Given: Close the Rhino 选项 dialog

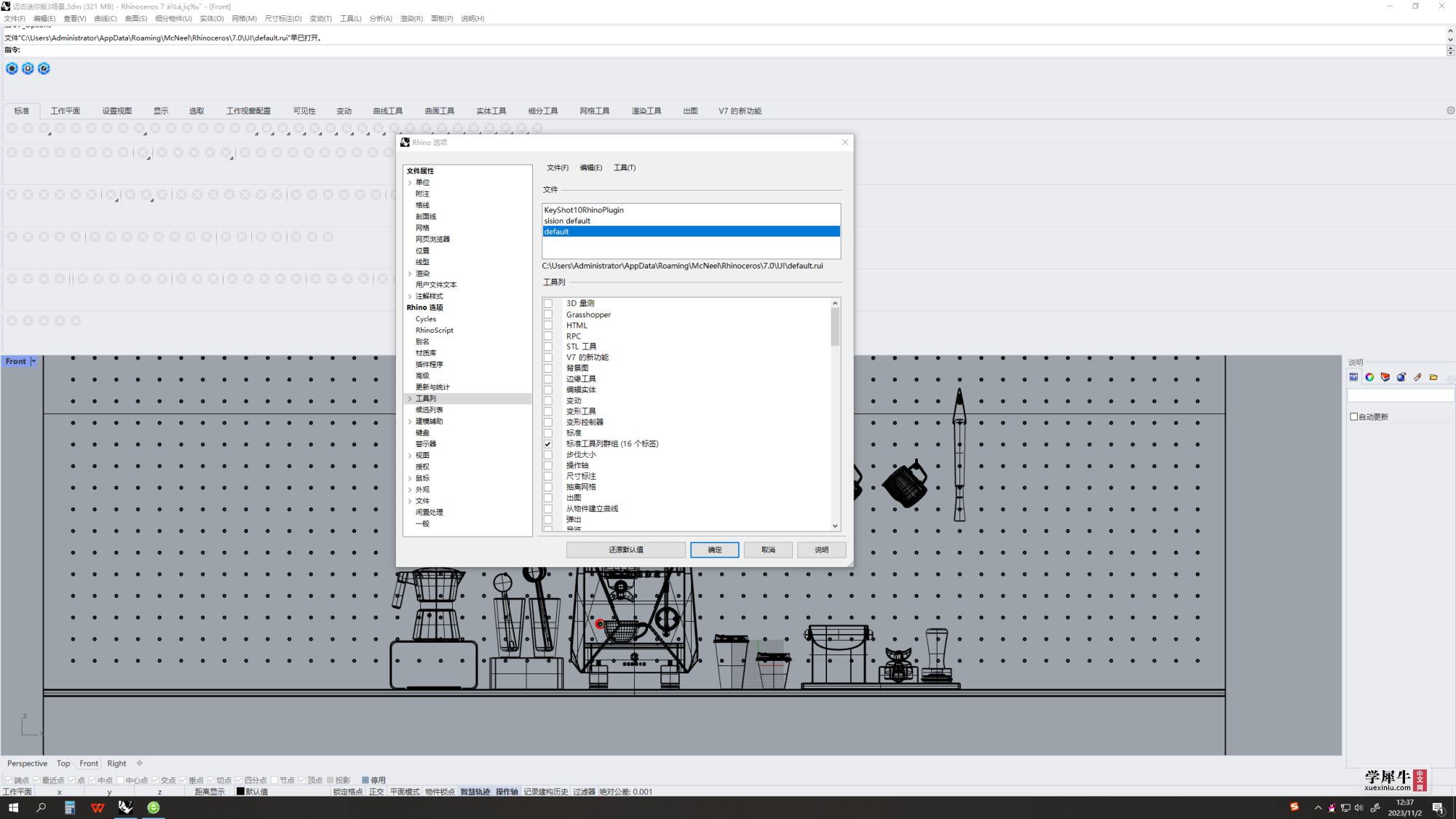Looking at the screenshot, I should pos(845,142).
